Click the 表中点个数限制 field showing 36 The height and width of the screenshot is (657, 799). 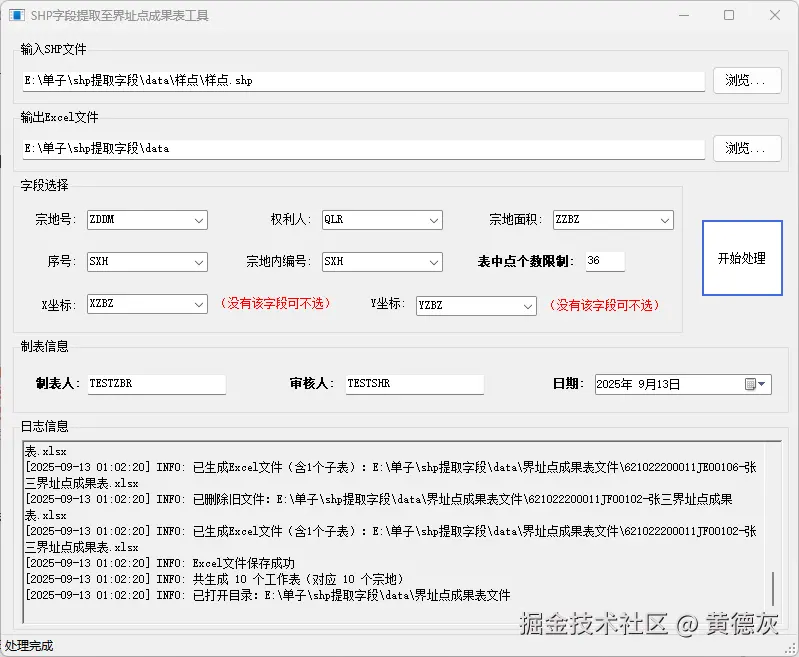605,261
